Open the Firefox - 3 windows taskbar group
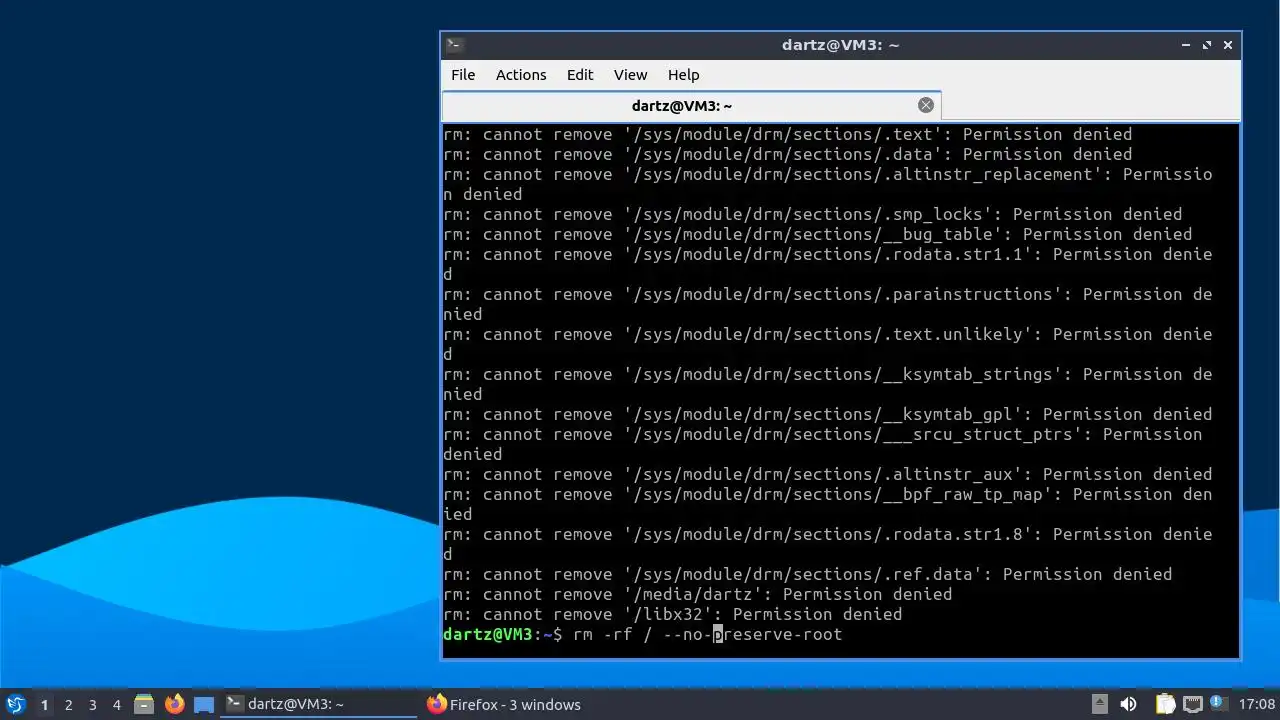The width and height of the screenshot is (1280, 720). [x=503, y=704]
